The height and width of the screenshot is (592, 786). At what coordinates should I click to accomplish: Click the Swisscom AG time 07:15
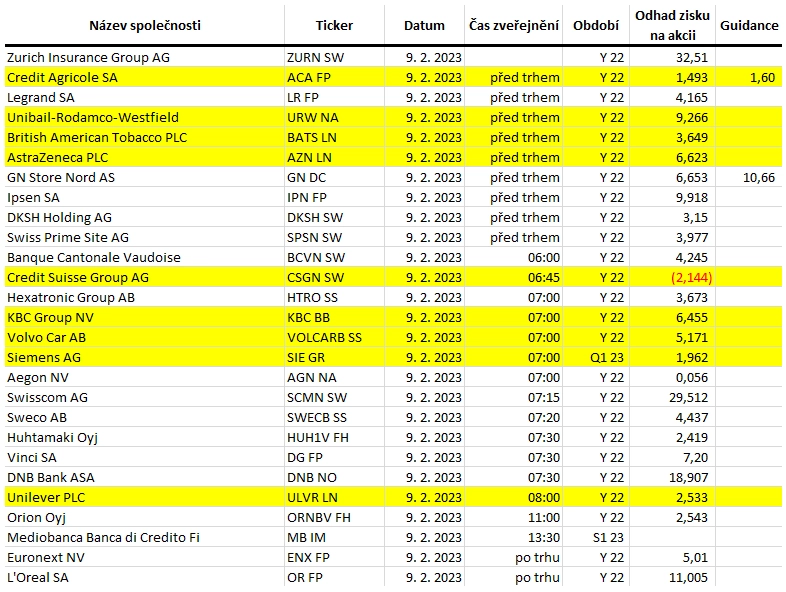[544, 398]
